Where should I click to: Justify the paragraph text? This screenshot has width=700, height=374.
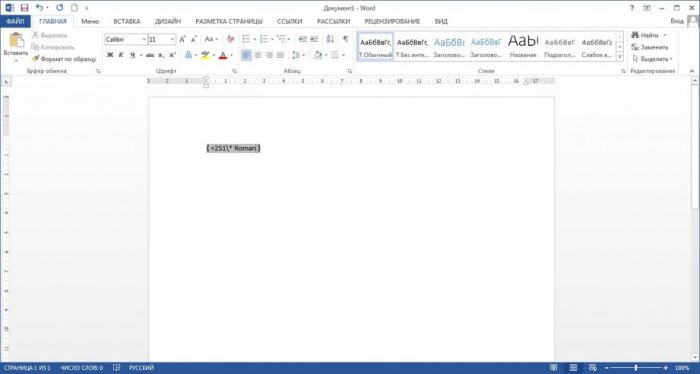click(280, 55)
